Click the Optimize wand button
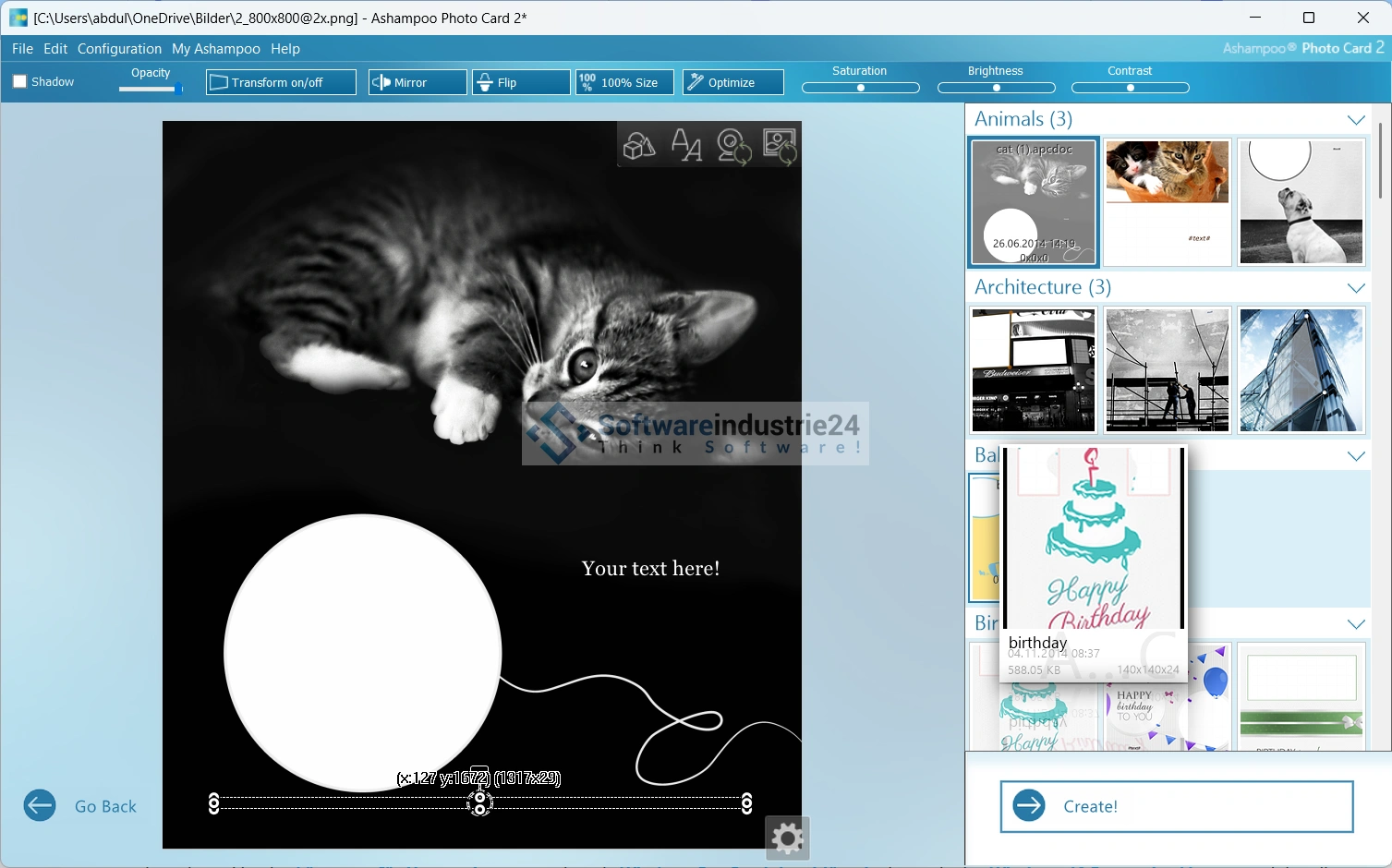 coord(732,82)
